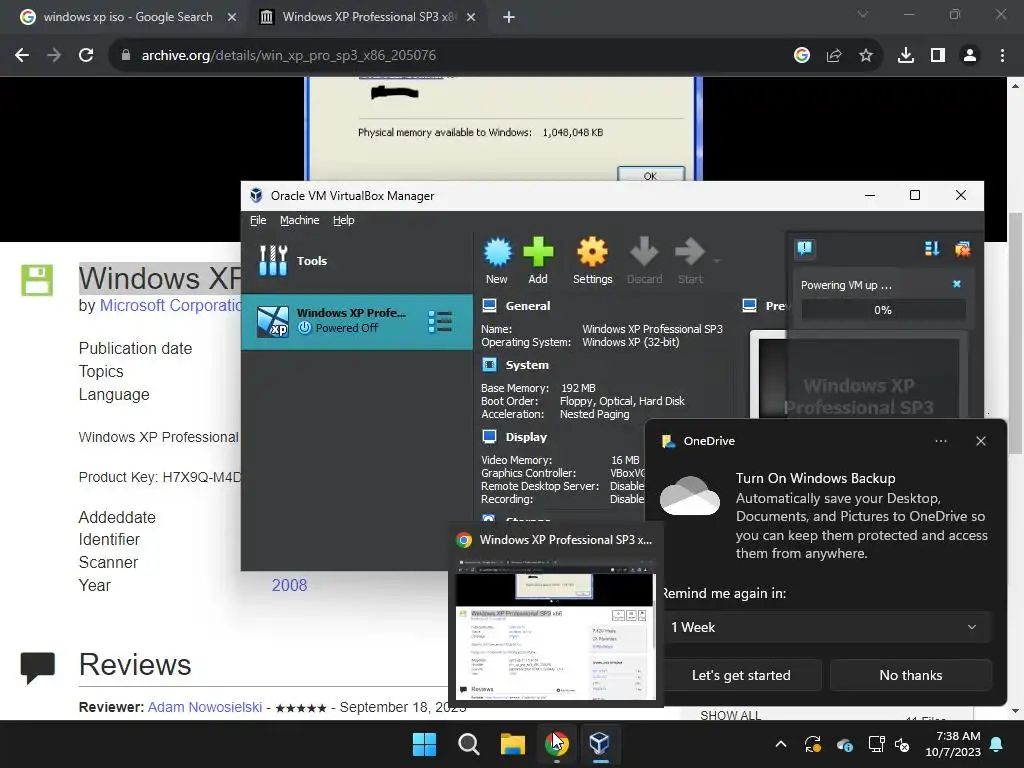Close the OneDrive notification

click(981, 441)
